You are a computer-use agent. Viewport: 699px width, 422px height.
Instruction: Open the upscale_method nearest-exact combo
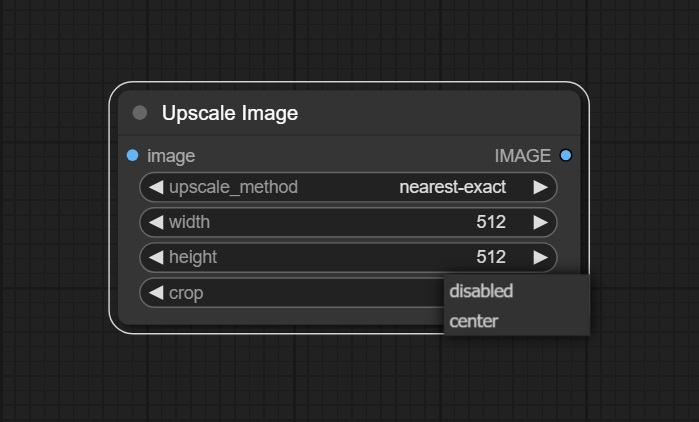pos(348,187)
